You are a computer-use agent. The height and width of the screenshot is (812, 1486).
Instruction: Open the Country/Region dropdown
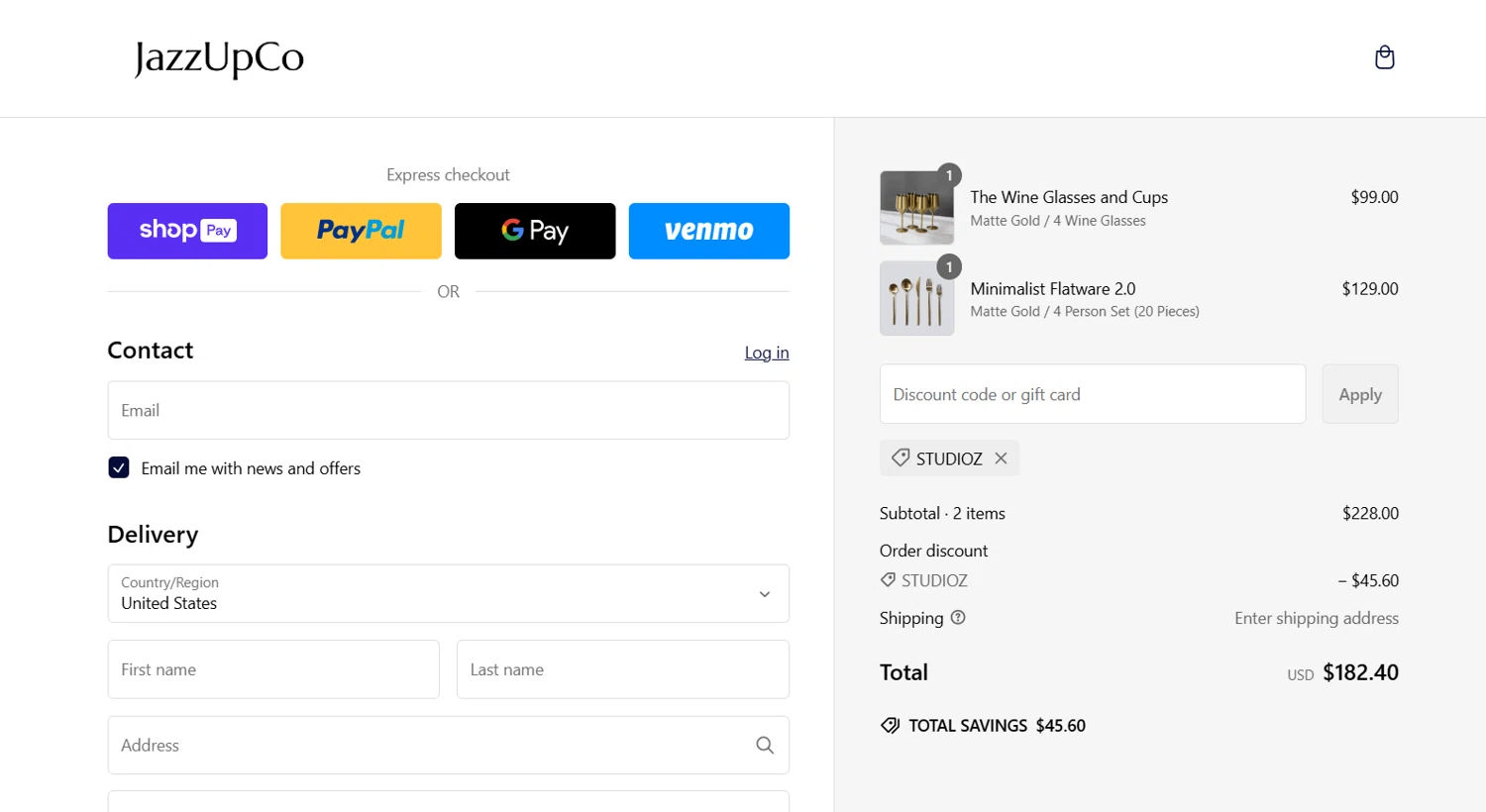click(449, 593)
